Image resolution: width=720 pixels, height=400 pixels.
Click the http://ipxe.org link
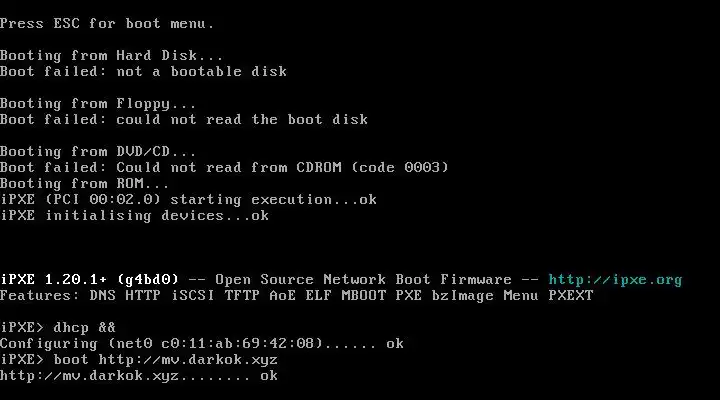click(x=615, y=280)
